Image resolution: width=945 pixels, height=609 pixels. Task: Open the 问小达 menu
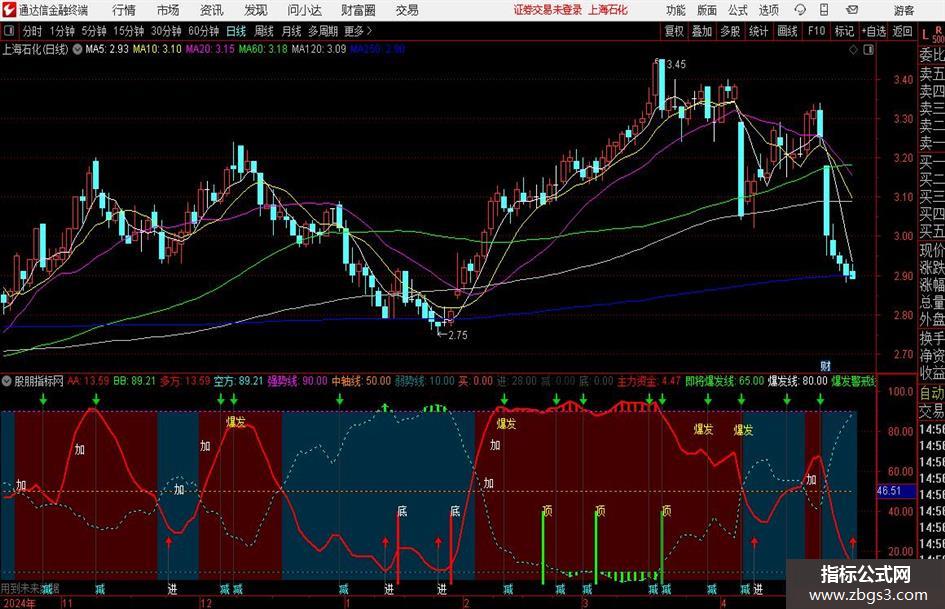304,10
